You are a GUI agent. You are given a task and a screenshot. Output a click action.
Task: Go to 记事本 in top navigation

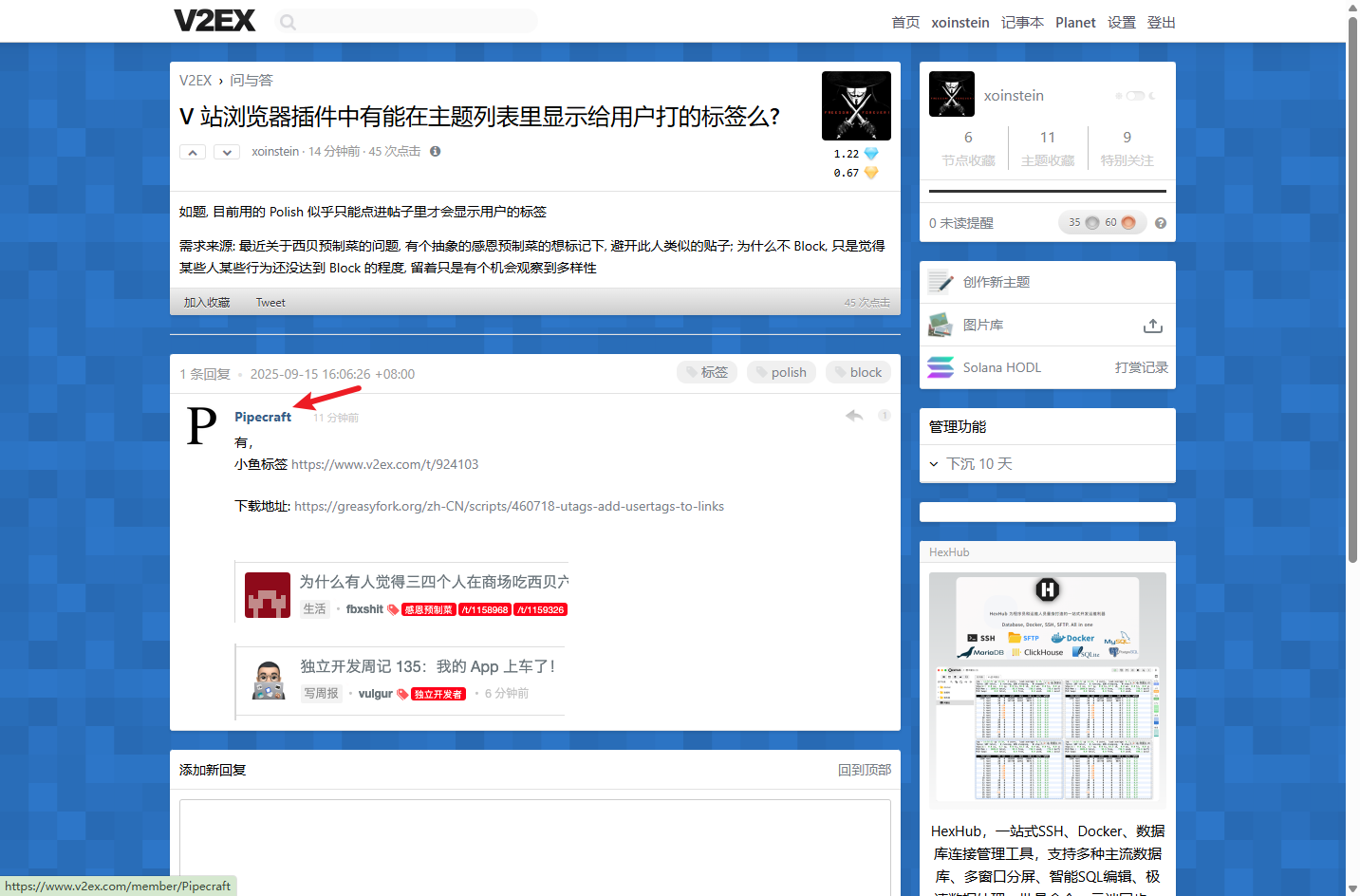coord(1022,23)
